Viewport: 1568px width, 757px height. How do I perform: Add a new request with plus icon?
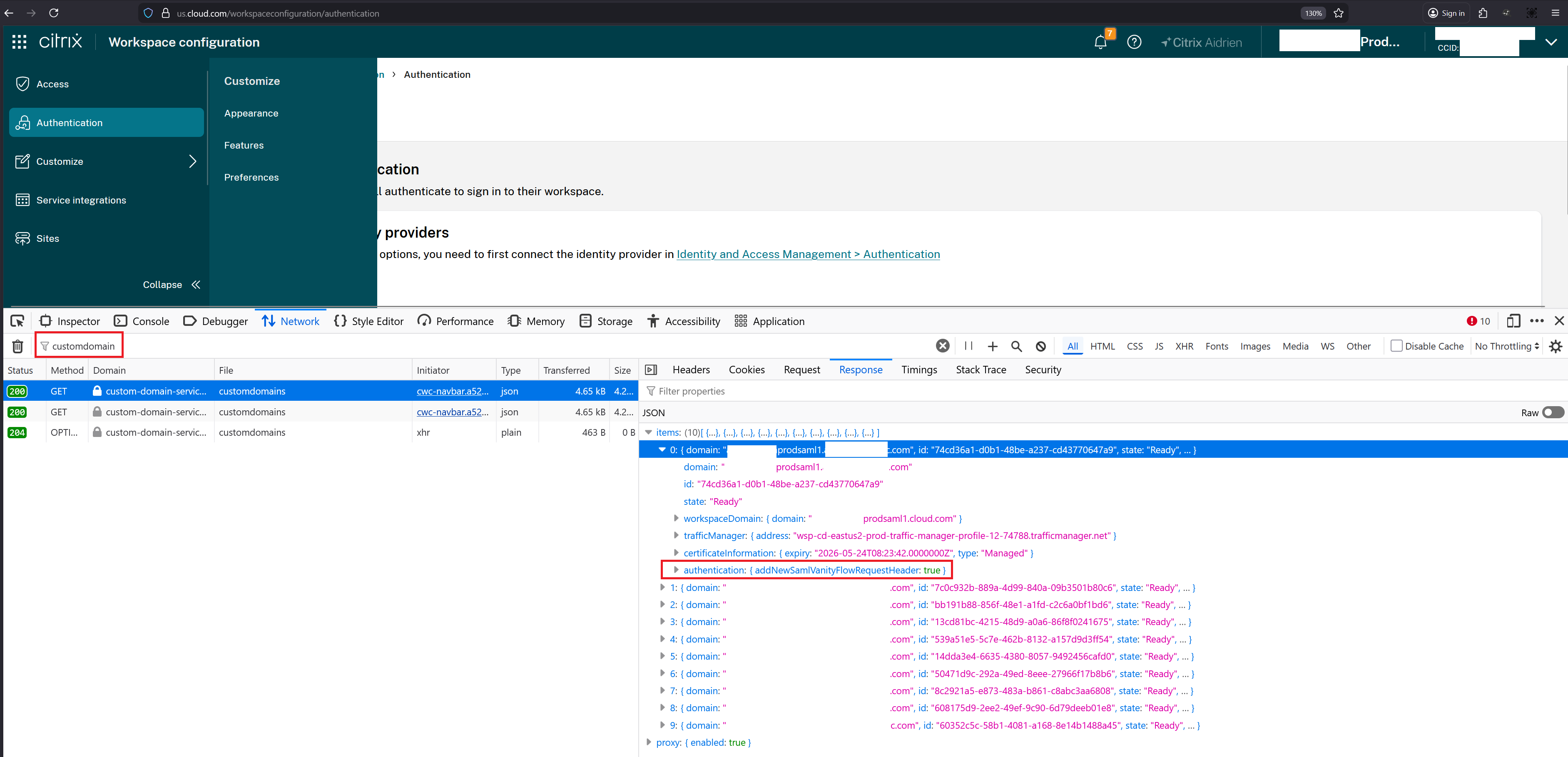tap(993, 346)
